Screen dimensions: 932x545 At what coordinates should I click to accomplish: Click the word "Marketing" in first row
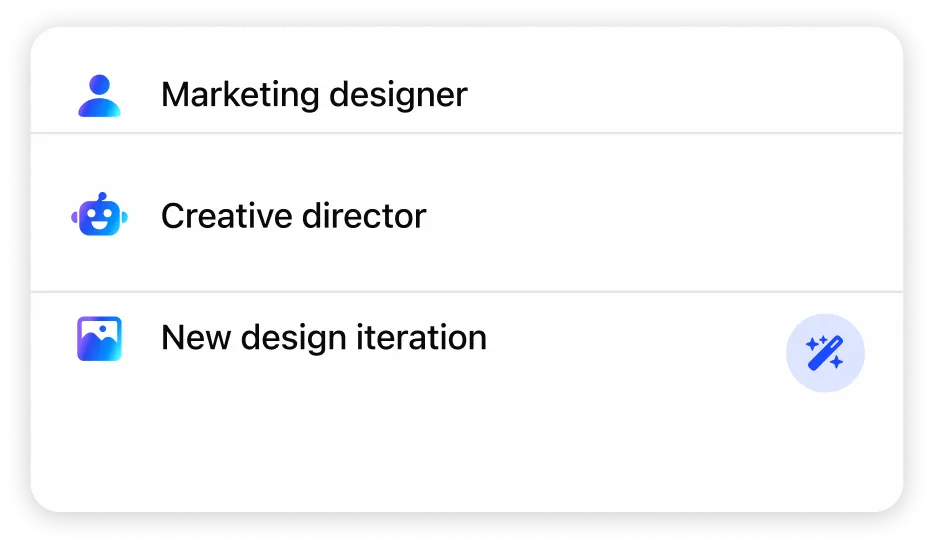(240, 95)
